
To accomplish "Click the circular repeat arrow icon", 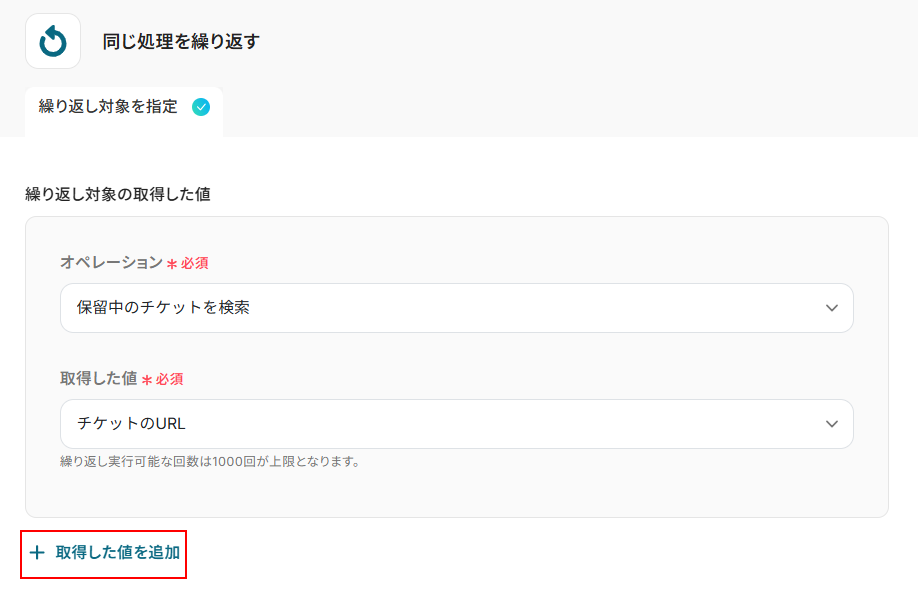I will click(52, 41).
